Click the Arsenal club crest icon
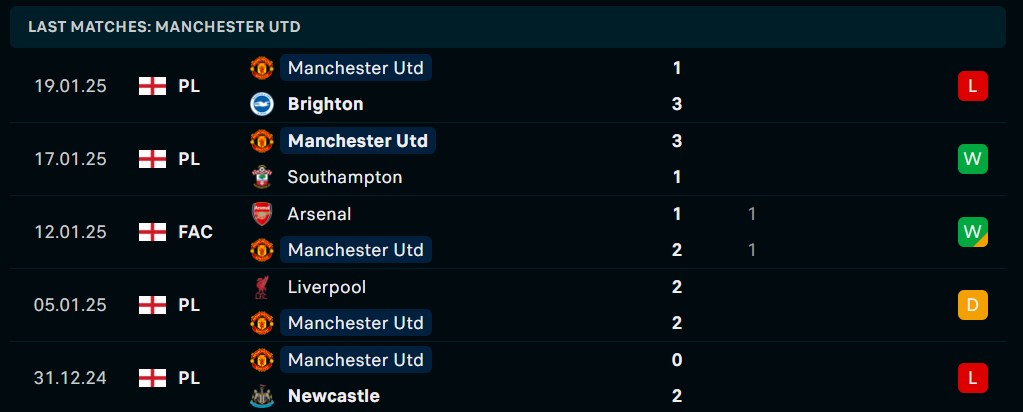This screenshot has height=412, width=1023. click(262, 214)
